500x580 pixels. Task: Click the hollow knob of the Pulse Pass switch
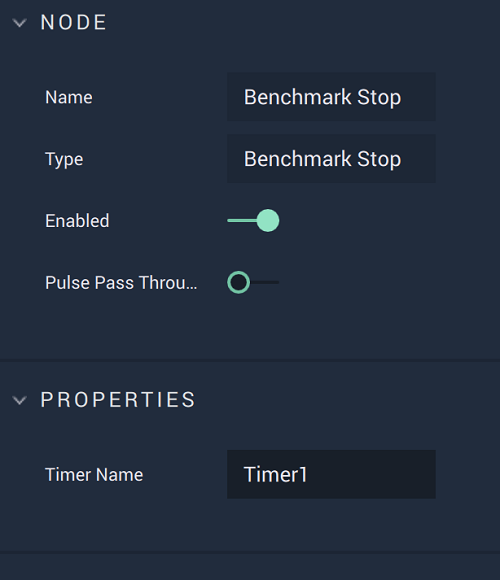click(239, 282)
